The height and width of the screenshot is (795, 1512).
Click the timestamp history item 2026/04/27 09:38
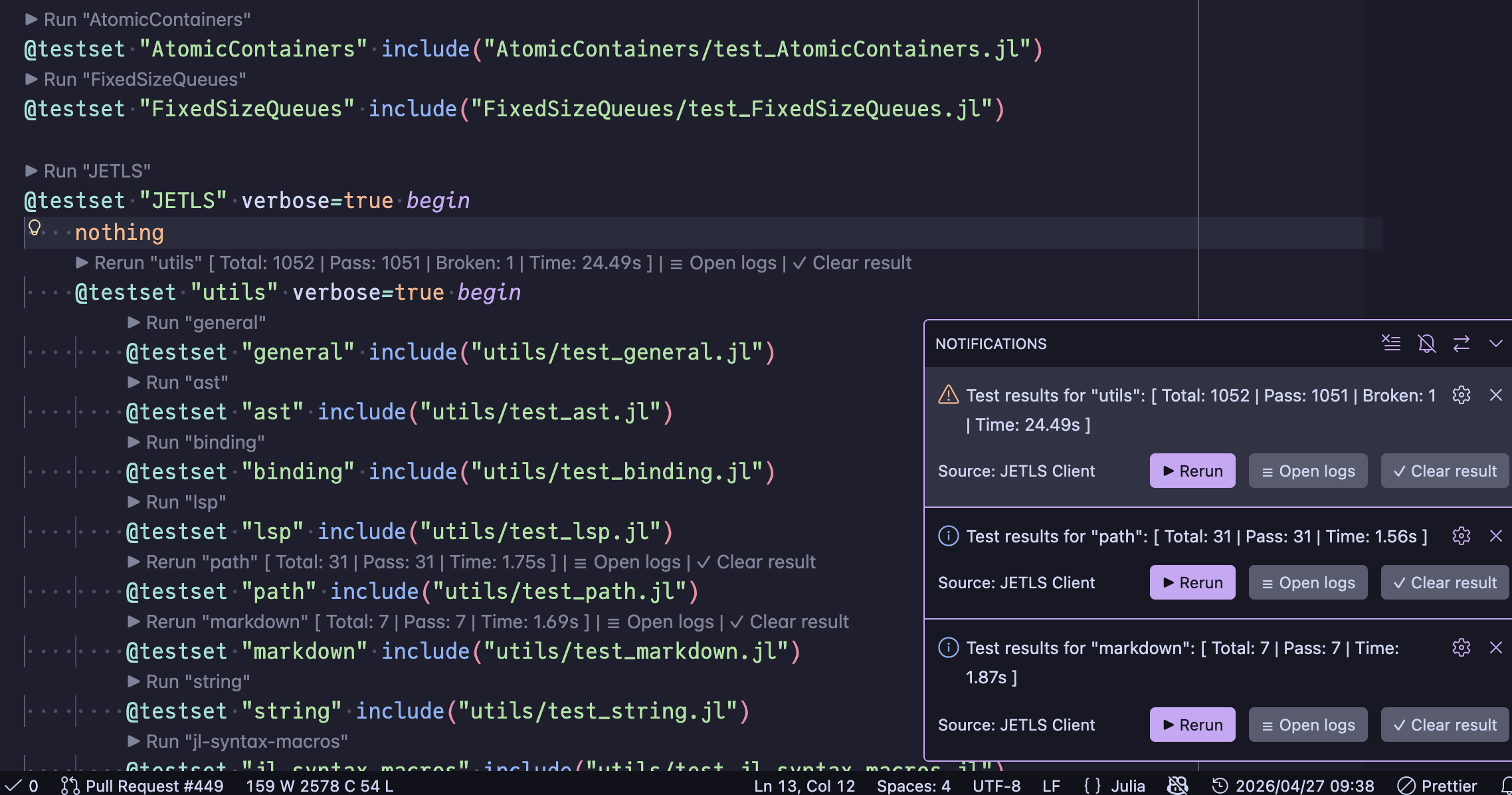(1293, 786)
